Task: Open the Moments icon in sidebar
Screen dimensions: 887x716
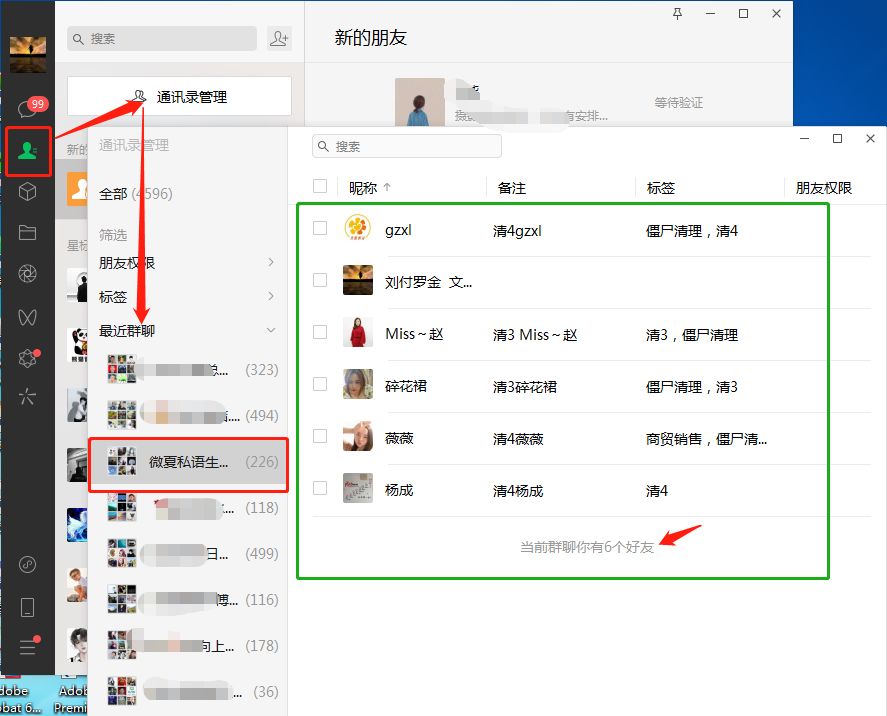Action: (x=28, y=273)
